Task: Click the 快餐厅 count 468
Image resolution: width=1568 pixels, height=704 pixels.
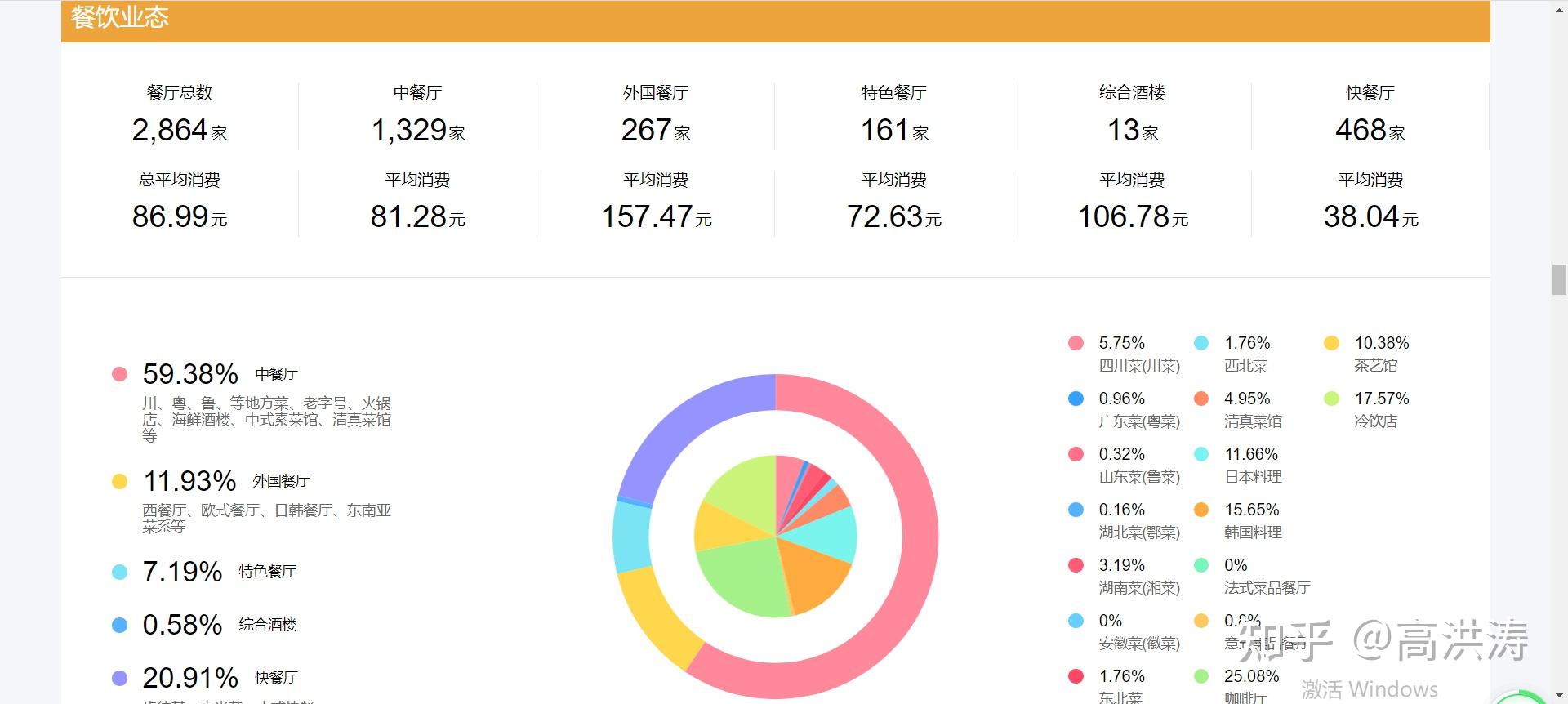Action: click(x=1361, y=130)
